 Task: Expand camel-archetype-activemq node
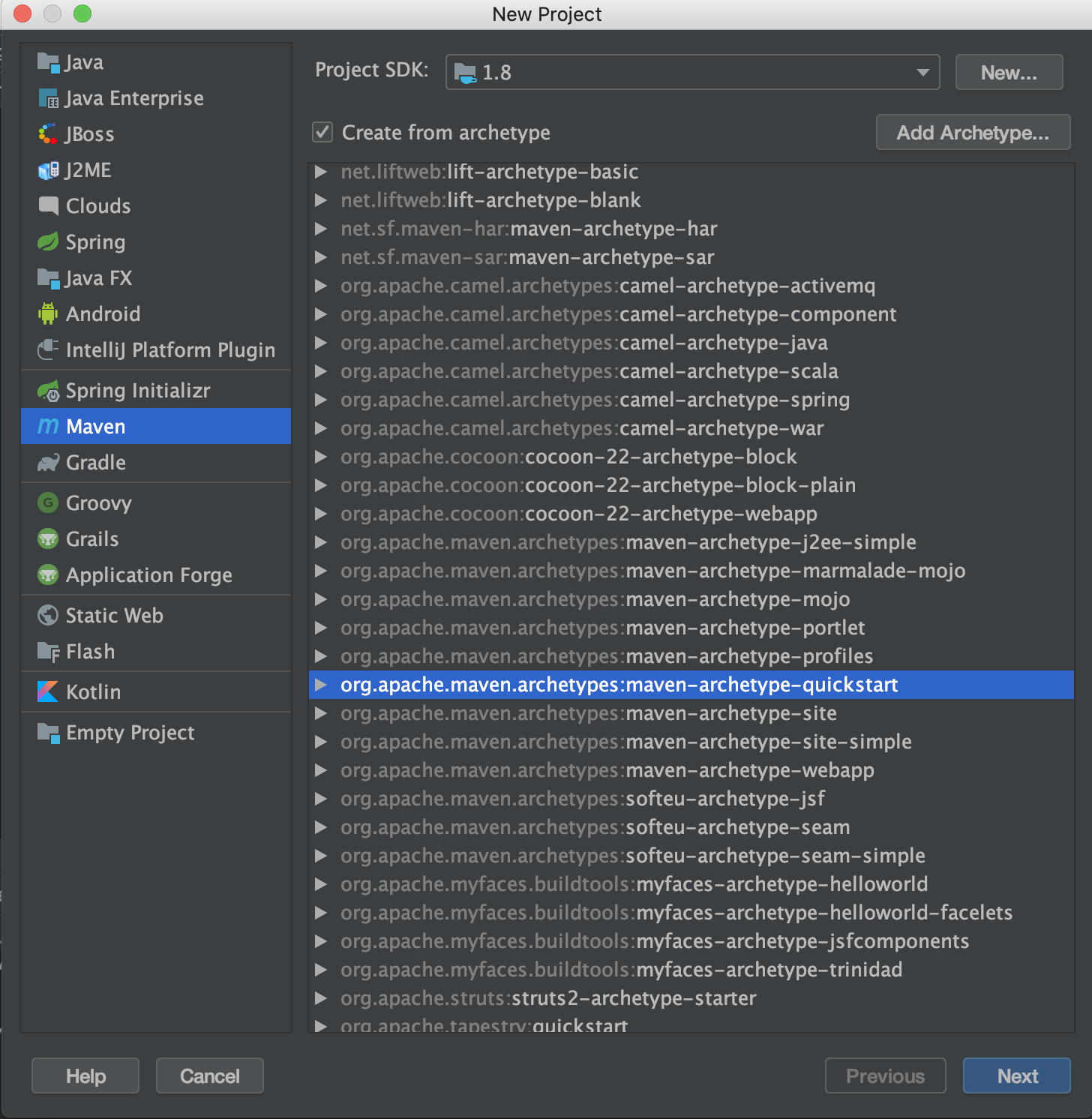tap(321, 285)
